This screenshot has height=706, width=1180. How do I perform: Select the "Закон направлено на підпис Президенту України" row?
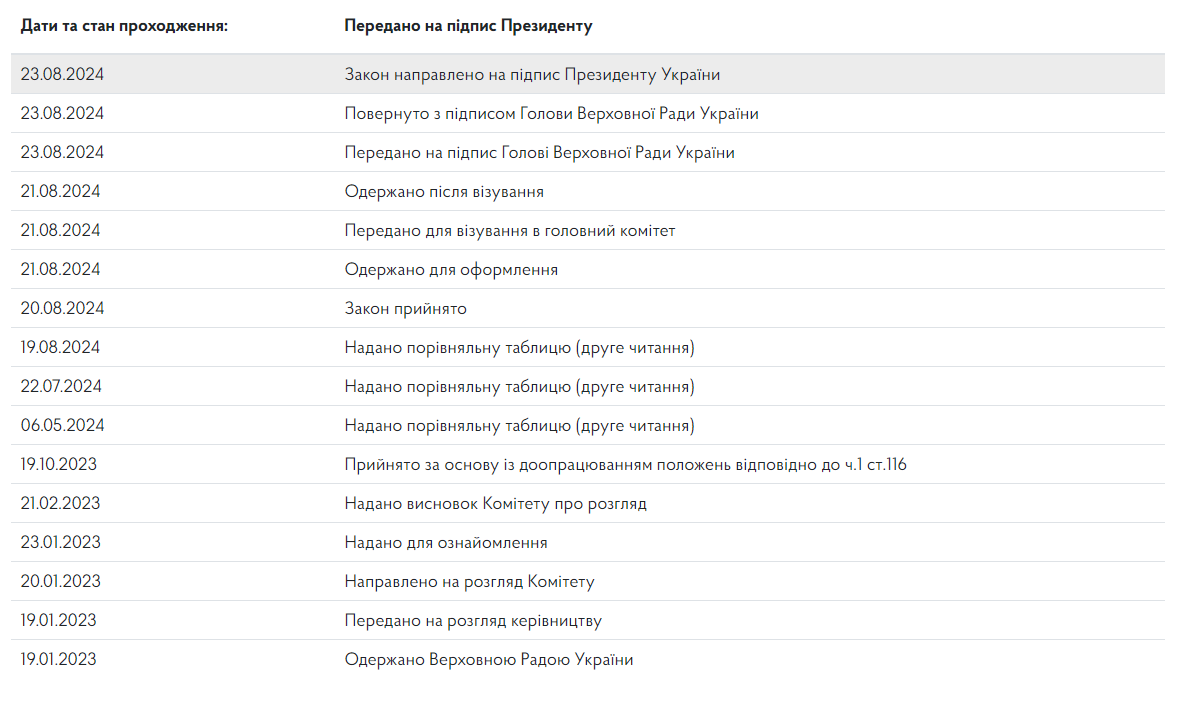[532, 75]
